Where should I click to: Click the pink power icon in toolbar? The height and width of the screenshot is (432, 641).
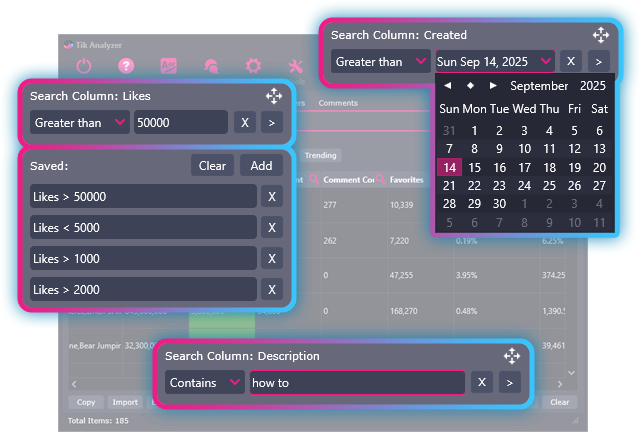point(84,67)
